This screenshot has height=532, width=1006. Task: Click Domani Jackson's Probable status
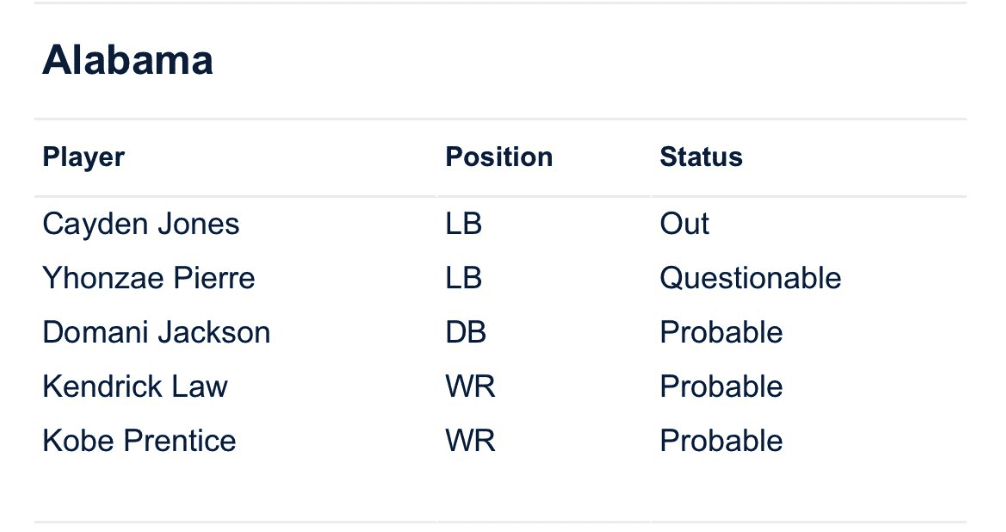coord(721,332)
